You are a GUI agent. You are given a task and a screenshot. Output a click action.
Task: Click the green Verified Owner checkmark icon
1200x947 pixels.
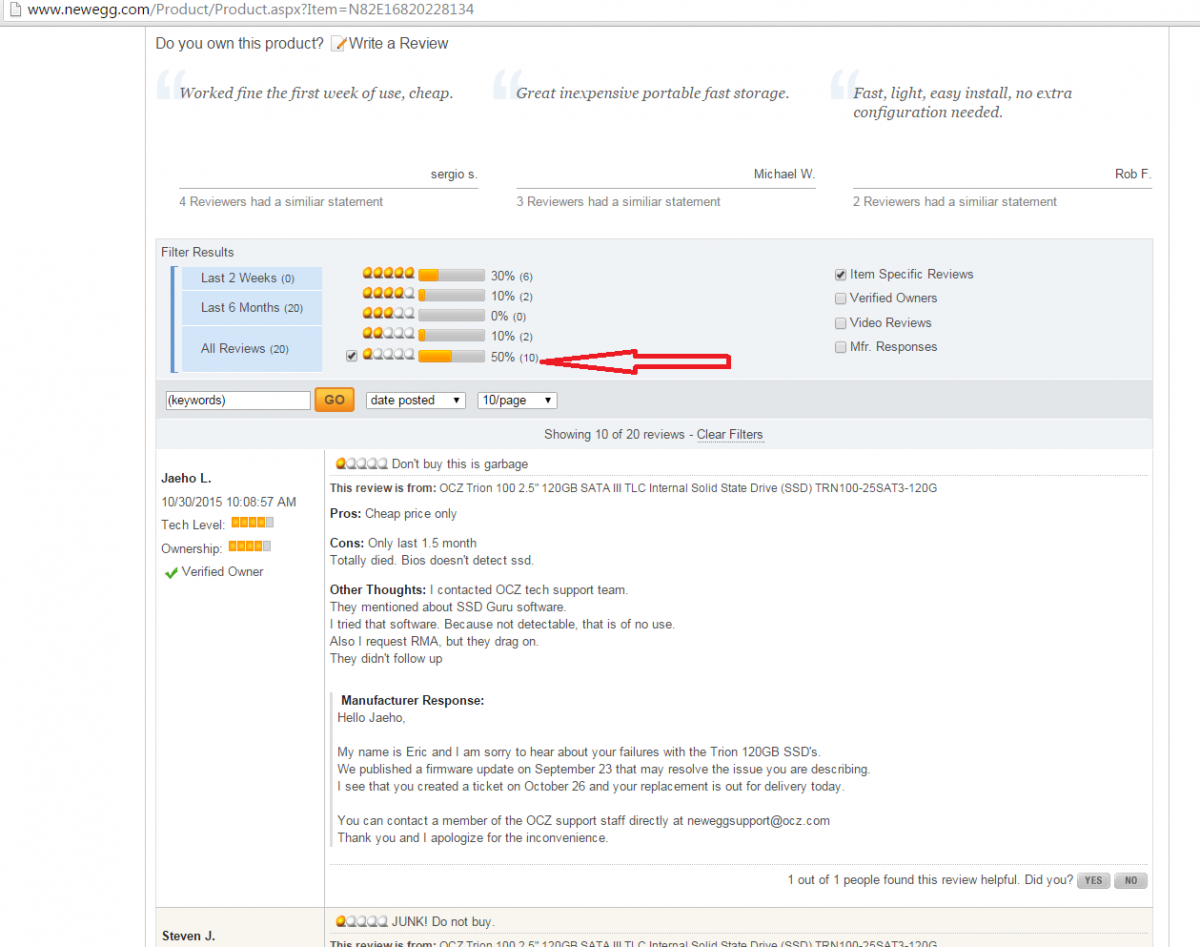point(171,573)
